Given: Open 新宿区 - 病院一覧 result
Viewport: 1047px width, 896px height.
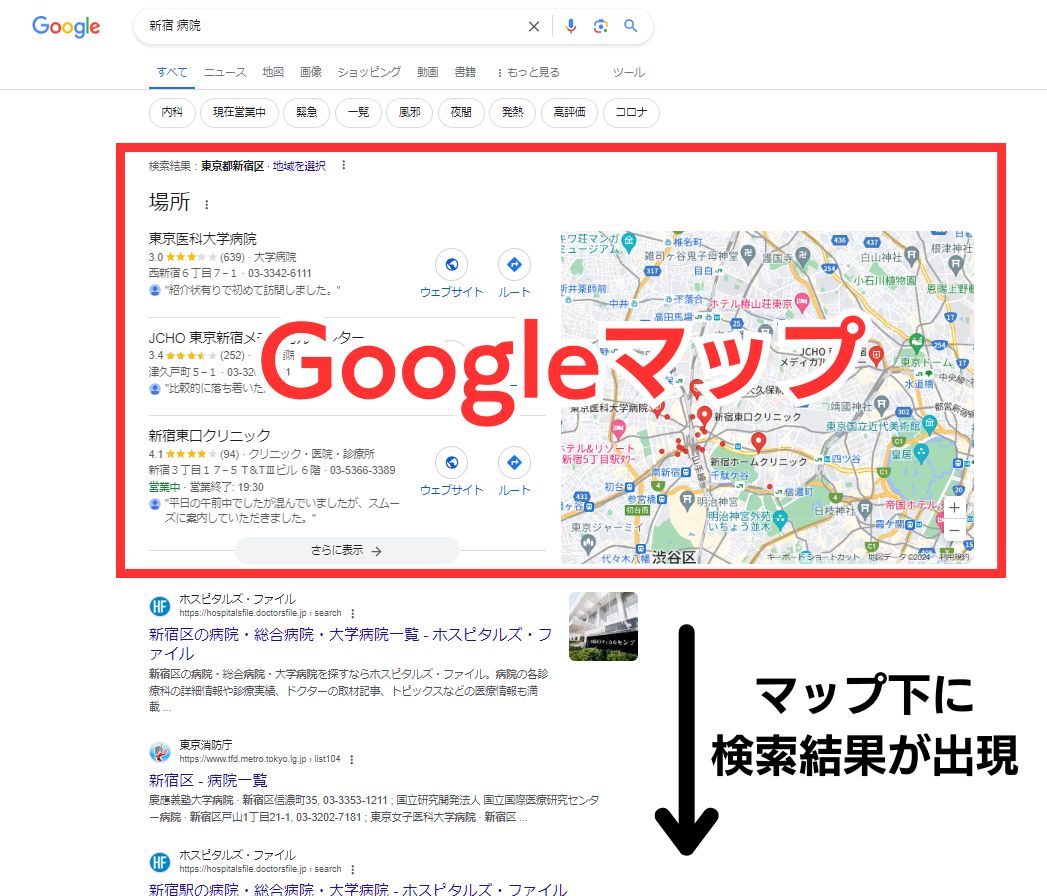Looking at the screenshot, I should click(208, 780).
